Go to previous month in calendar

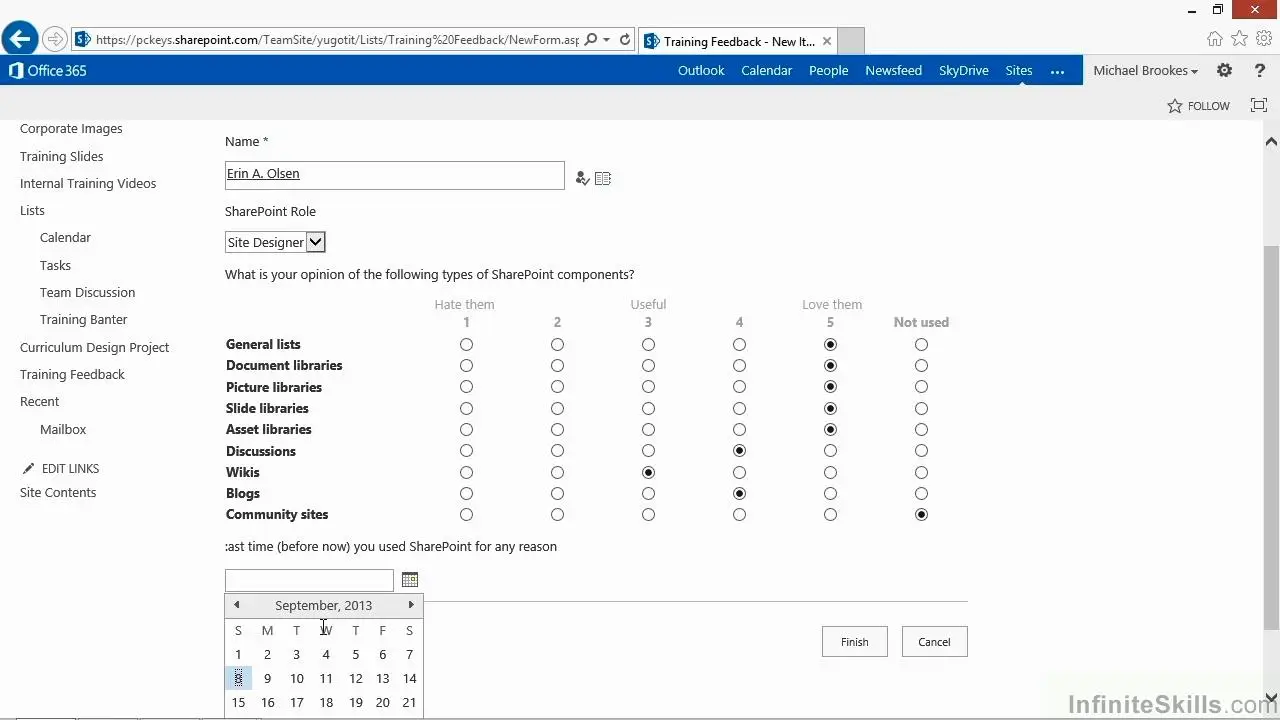(236, 605)
